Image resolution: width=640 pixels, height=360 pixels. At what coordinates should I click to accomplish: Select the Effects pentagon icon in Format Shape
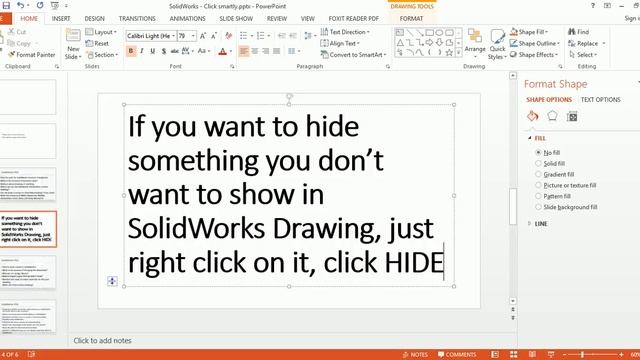(x=552, y=116)
